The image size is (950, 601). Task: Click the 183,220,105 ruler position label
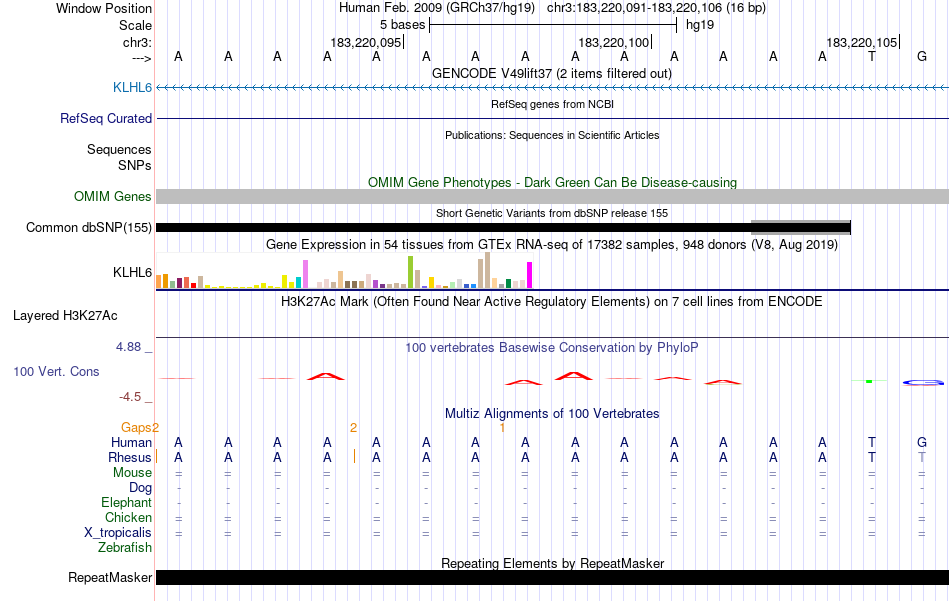(862, 42)
